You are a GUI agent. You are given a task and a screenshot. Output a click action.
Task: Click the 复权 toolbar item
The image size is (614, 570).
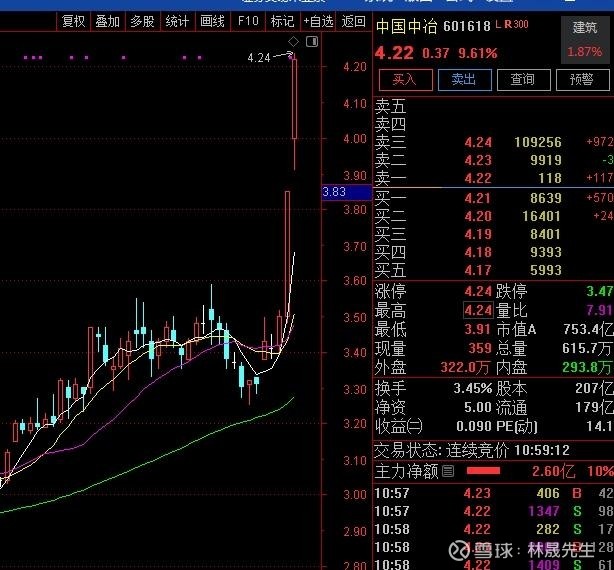[x=73, y=21]
